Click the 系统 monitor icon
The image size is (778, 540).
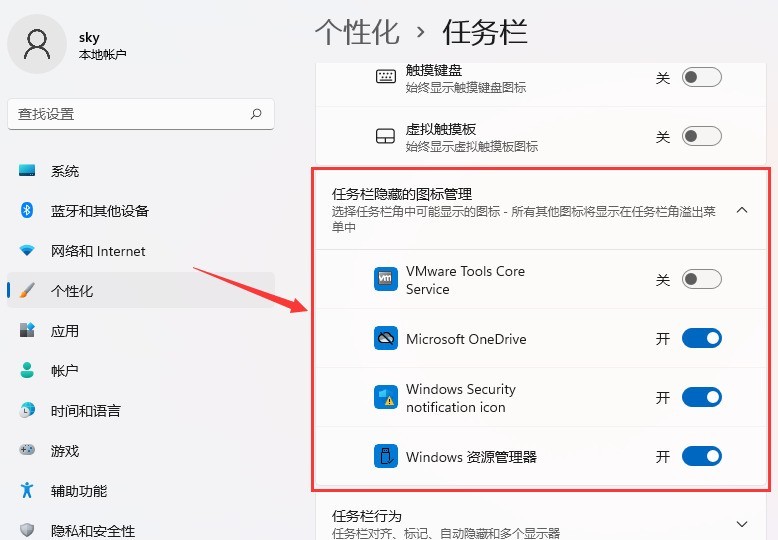pos(27,171)
